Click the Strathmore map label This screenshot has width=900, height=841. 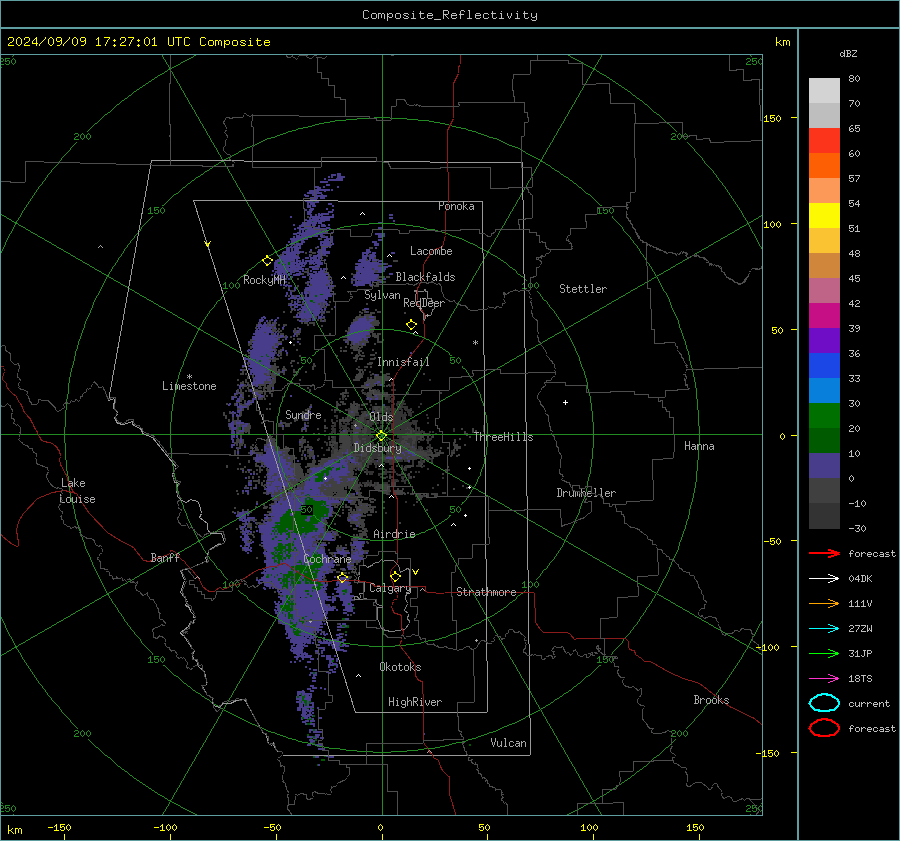point(486,592)
